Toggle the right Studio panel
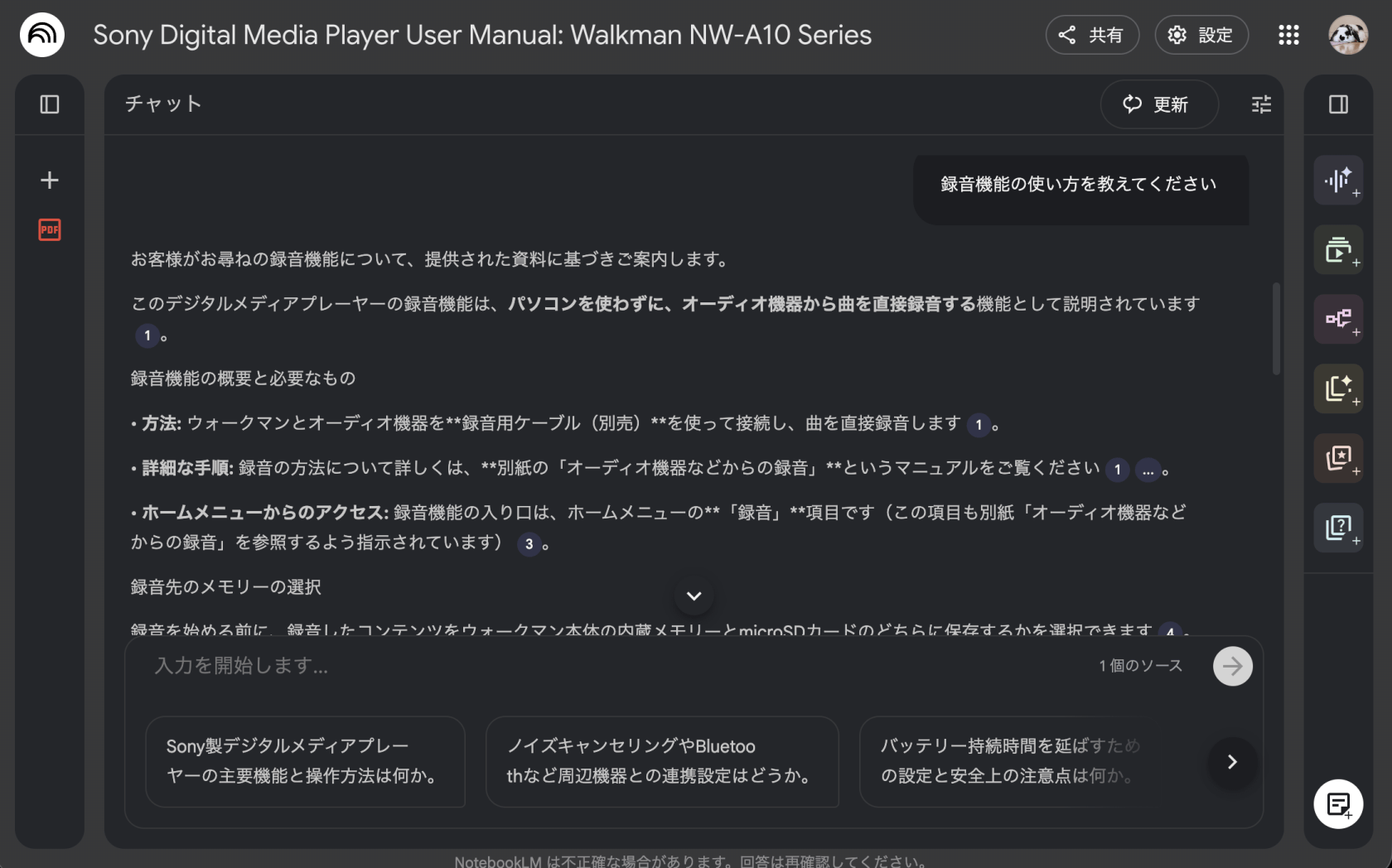The height and width of the screenshot is (868, 1392). tap(1338, 104)
